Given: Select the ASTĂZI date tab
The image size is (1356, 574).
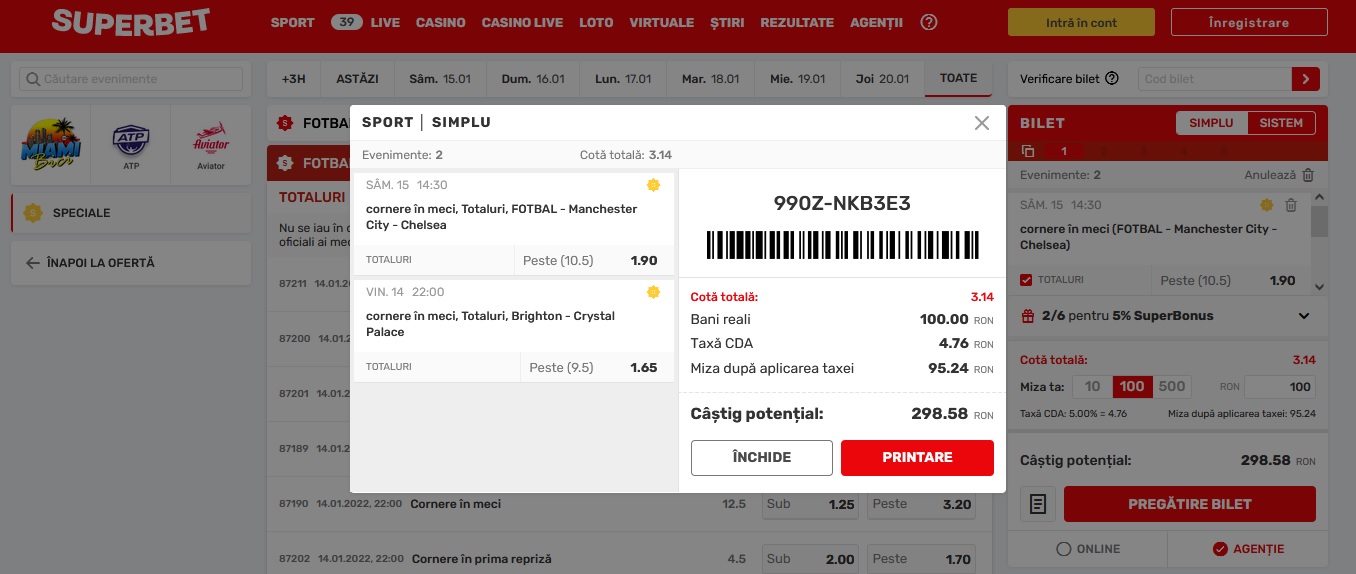Looking at the screenshot, I should point(358,78).
